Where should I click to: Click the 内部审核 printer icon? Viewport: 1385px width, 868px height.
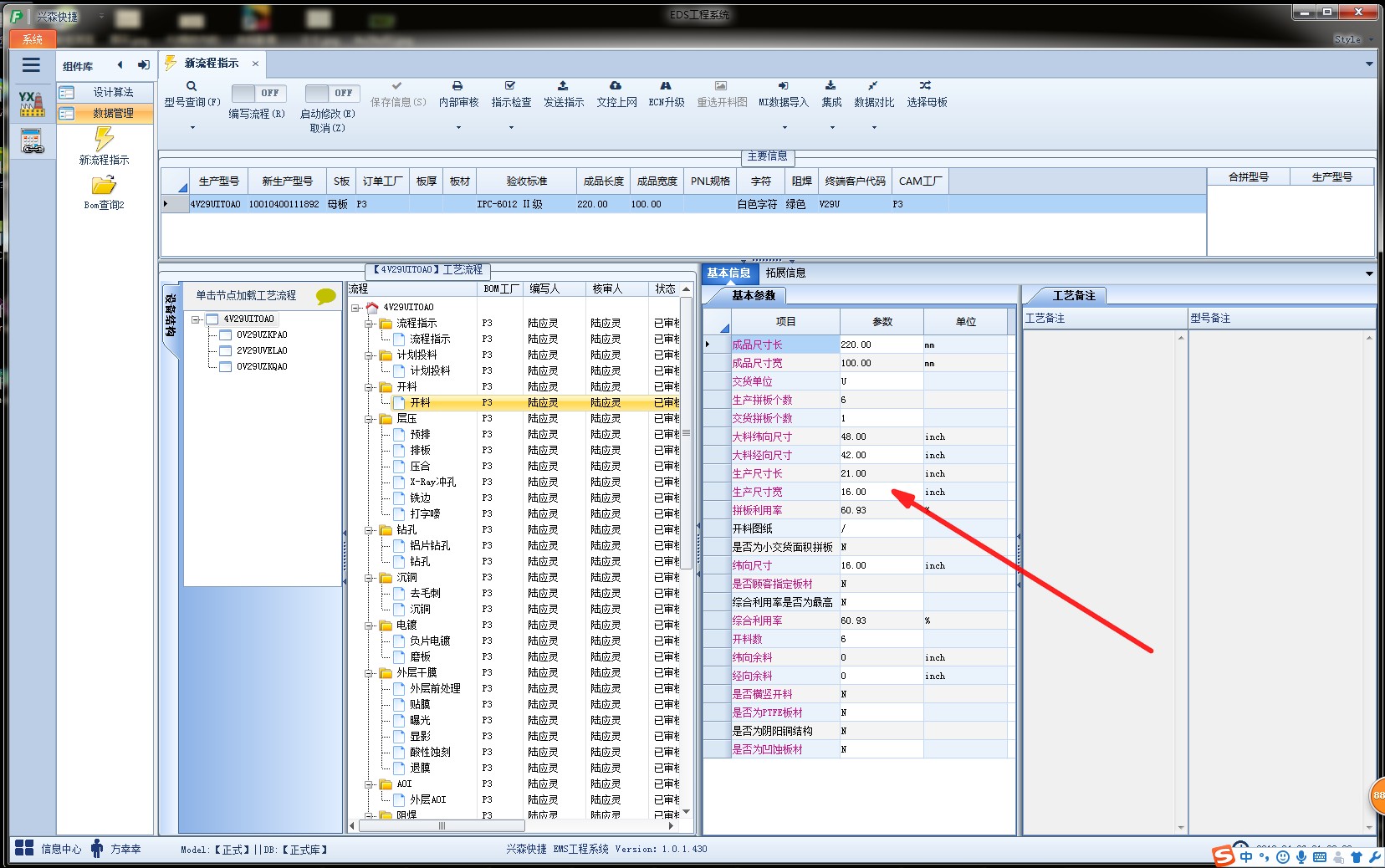457,85
